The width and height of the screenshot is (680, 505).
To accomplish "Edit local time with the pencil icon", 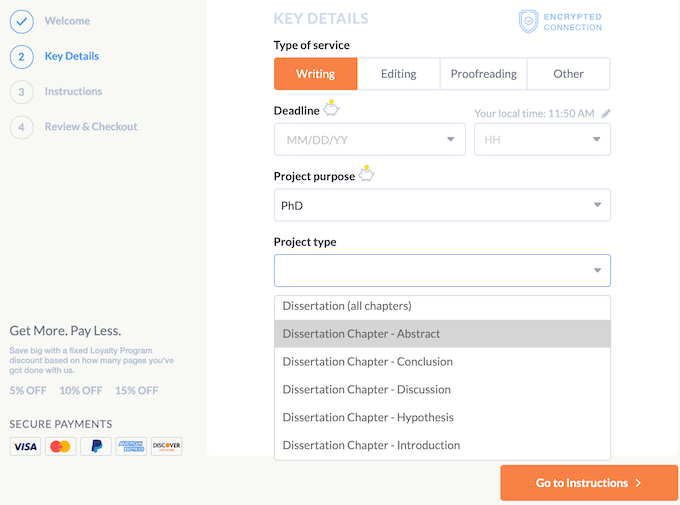I will (x=606, y=114).
